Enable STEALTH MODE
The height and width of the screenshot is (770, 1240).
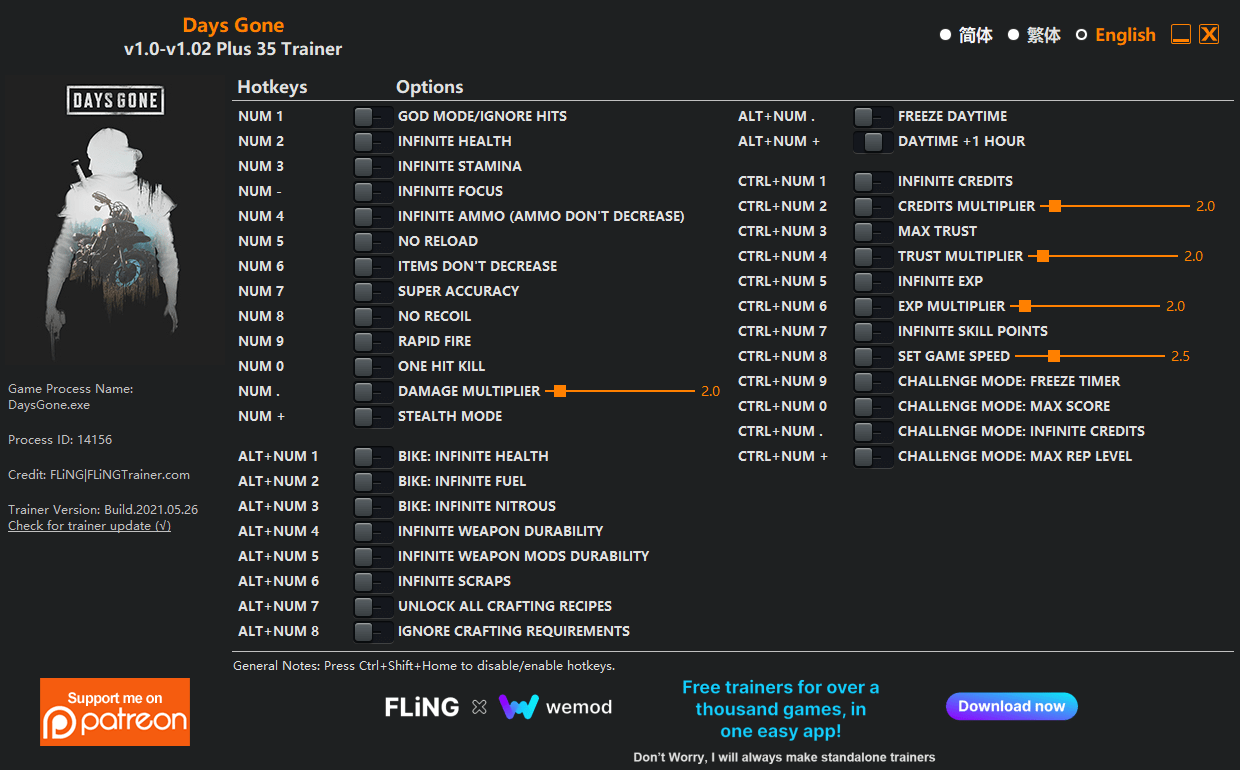click(373, 415)
